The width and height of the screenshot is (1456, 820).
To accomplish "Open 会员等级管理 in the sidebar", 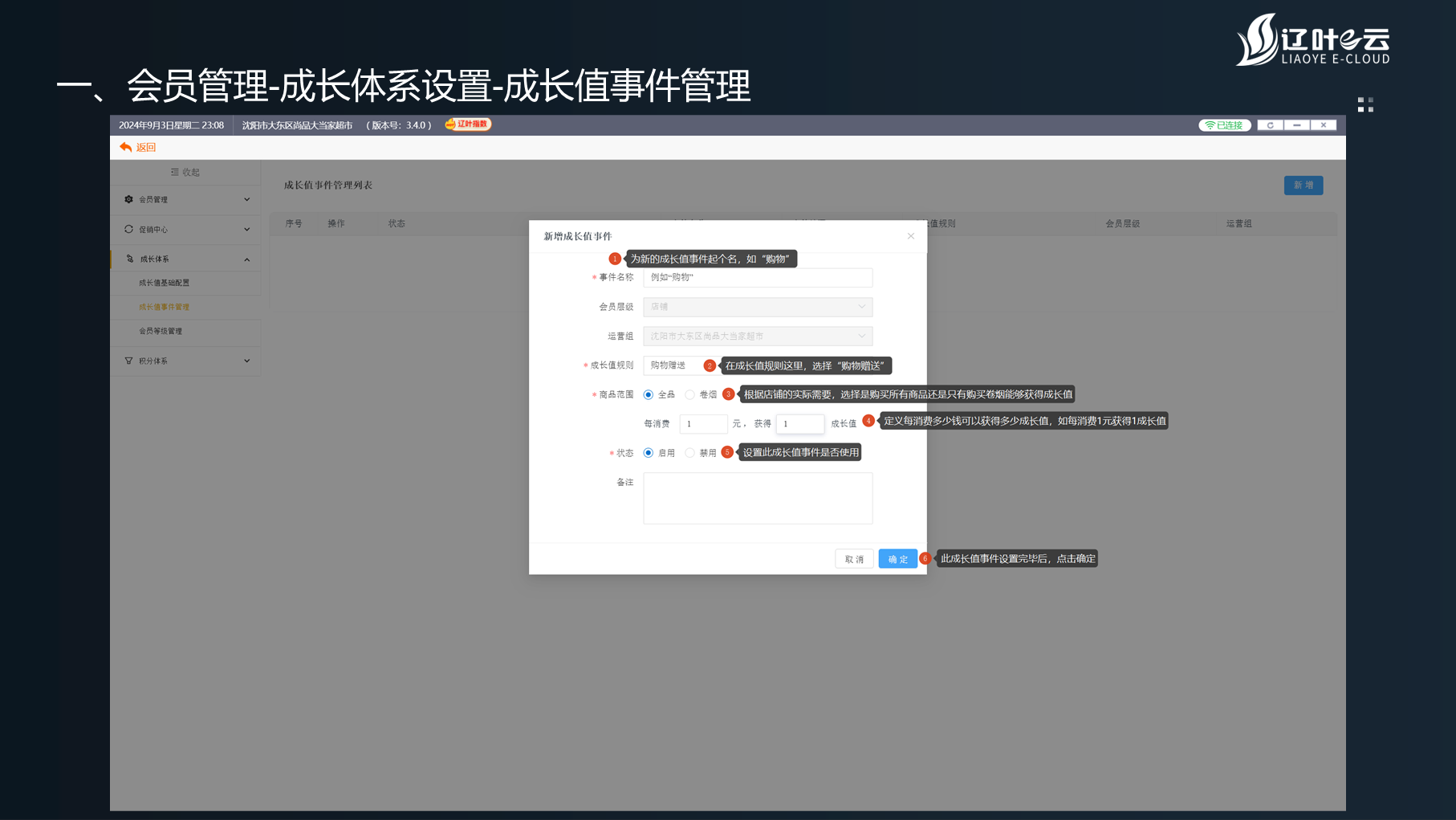I will click(161, 331).
